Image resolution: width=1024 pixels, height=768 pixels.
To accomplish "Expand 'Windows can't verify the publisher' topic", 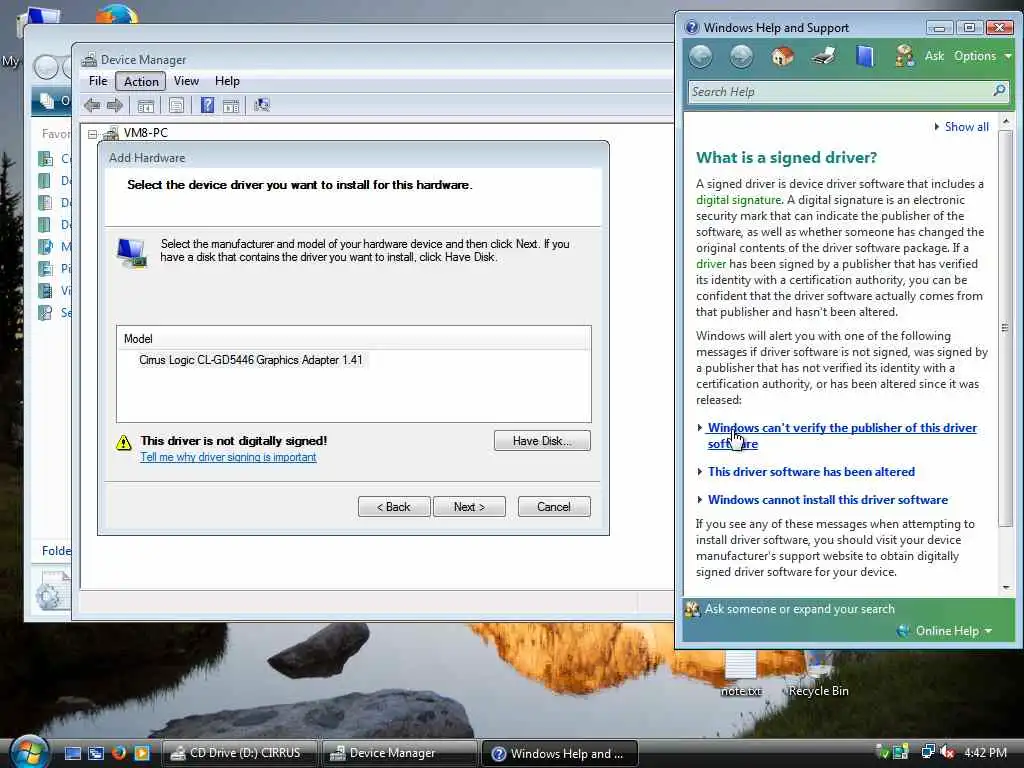I will click(x=842, y=436).
